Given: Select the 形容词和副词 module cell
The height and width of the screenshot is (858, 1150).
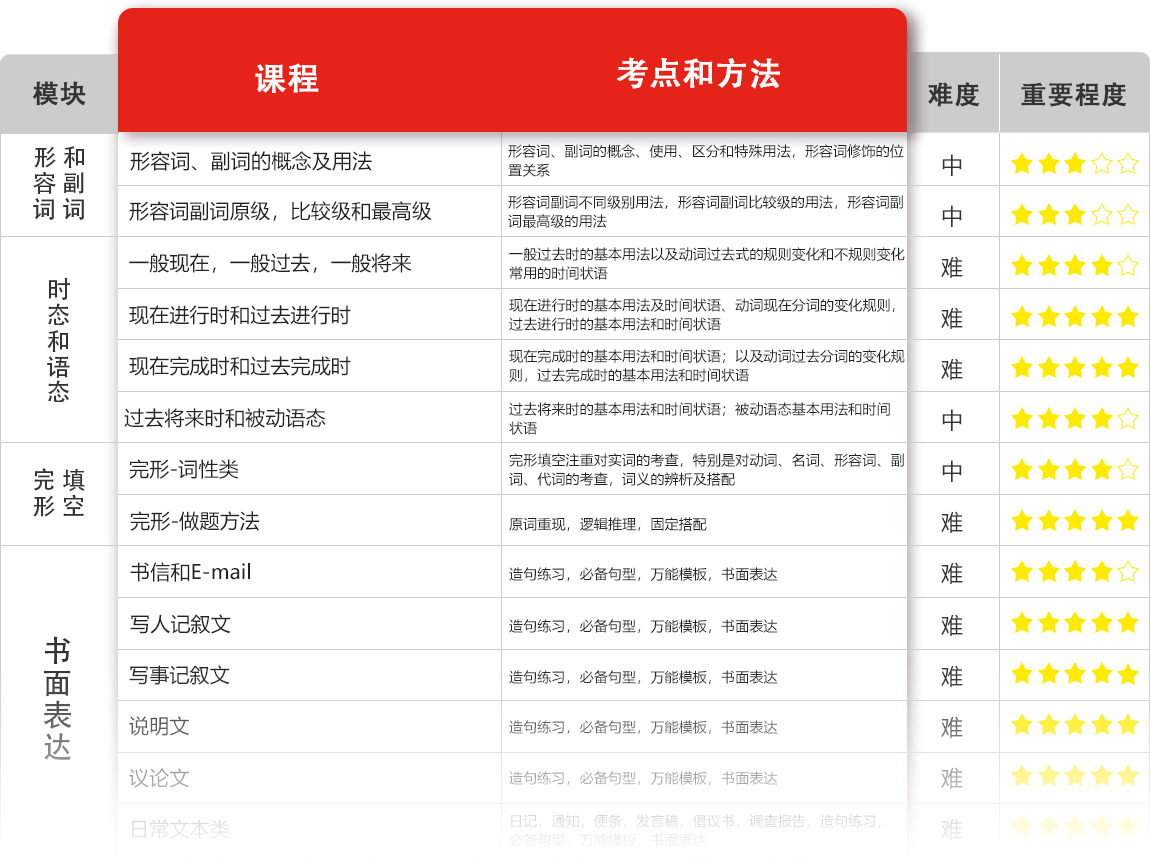Looking at the screenshot, I should coord(59,183).
